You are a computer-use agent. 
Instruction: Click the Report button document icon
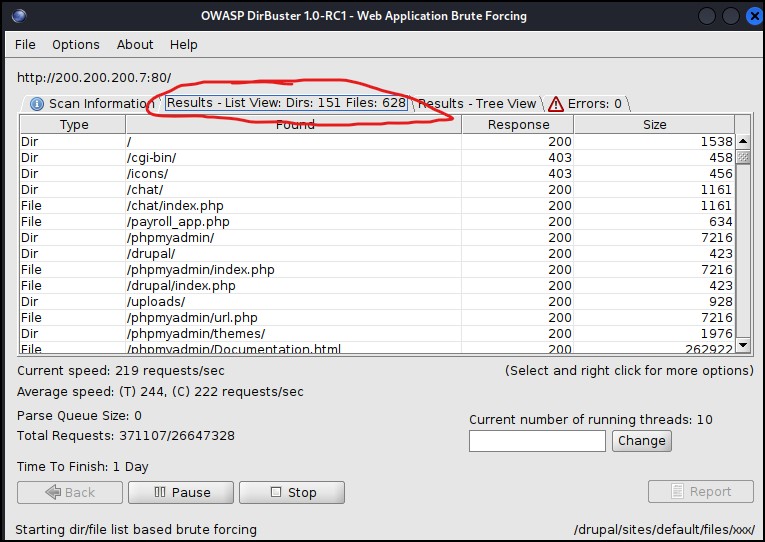click(676, 491)
